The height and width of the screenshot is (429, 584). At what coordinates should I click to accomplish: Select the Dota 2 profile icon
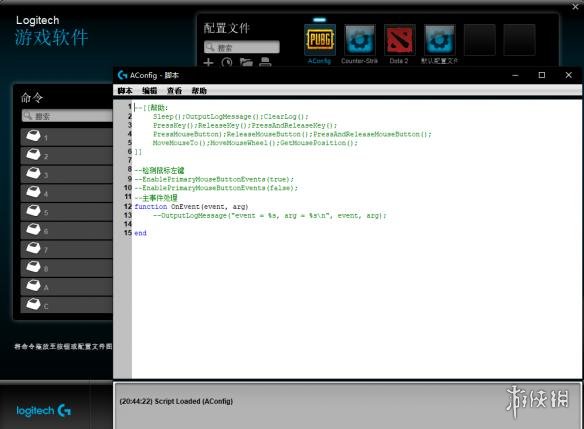pyautogui.click(x=399, y=39)
